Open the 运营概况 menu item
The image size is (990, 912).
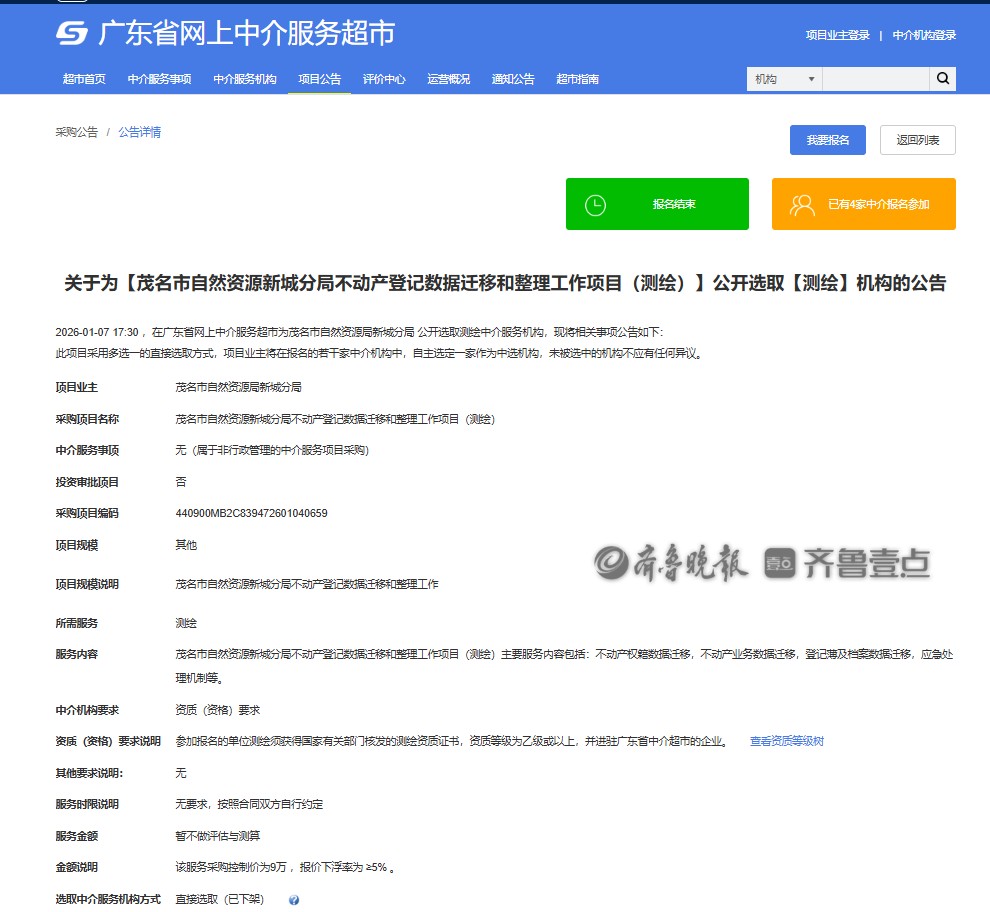point(448,79)
